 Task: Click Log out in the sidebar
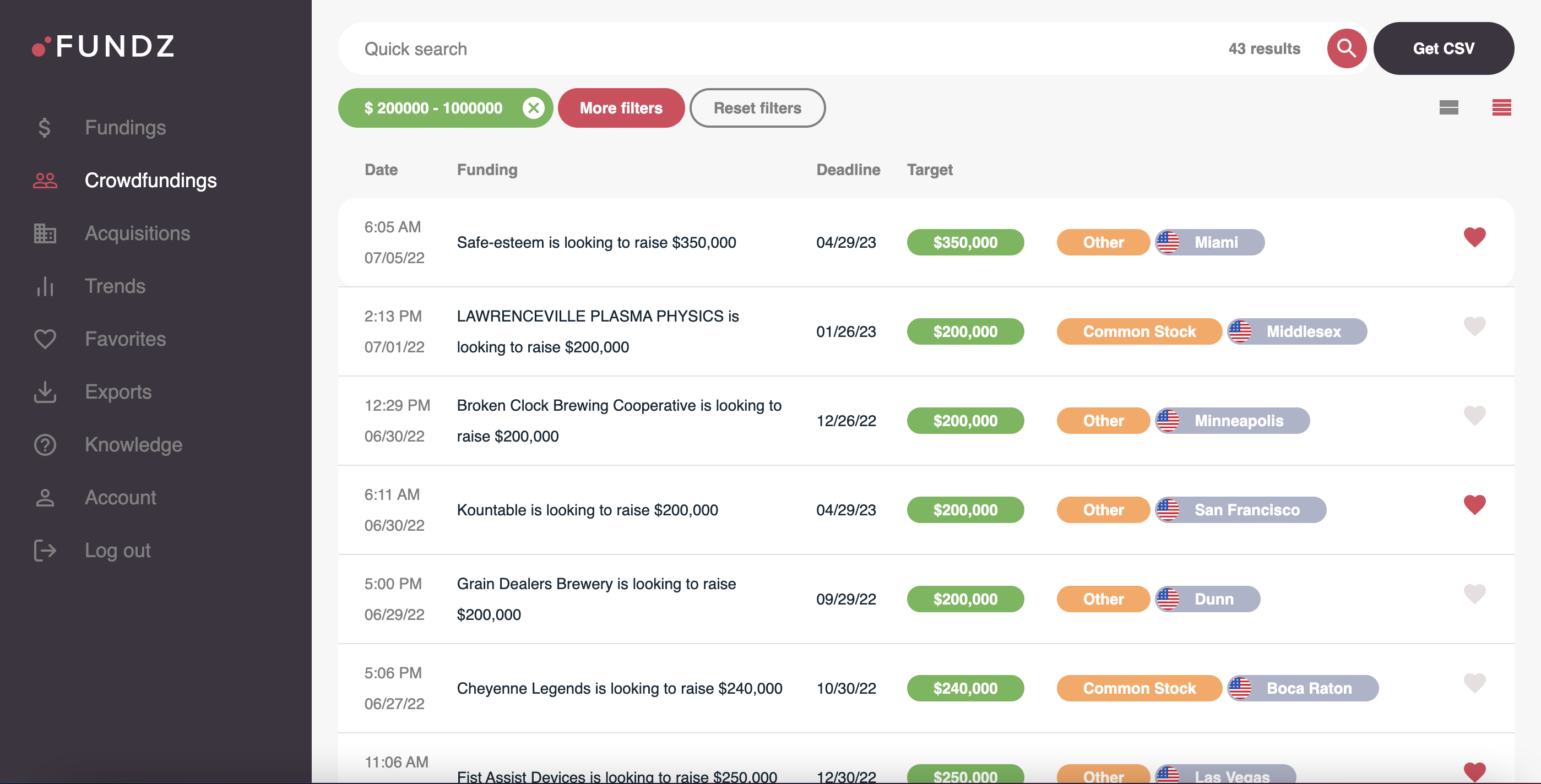117,550
